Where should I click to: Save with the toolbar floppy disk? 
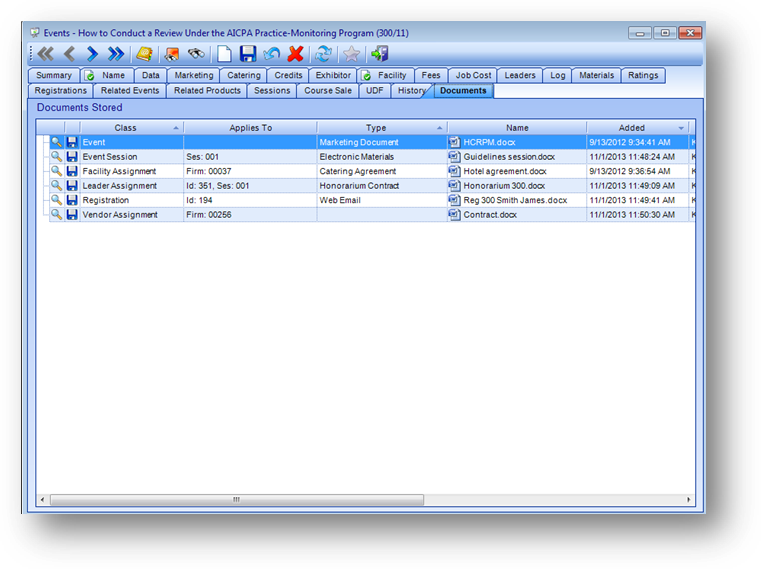248,54
